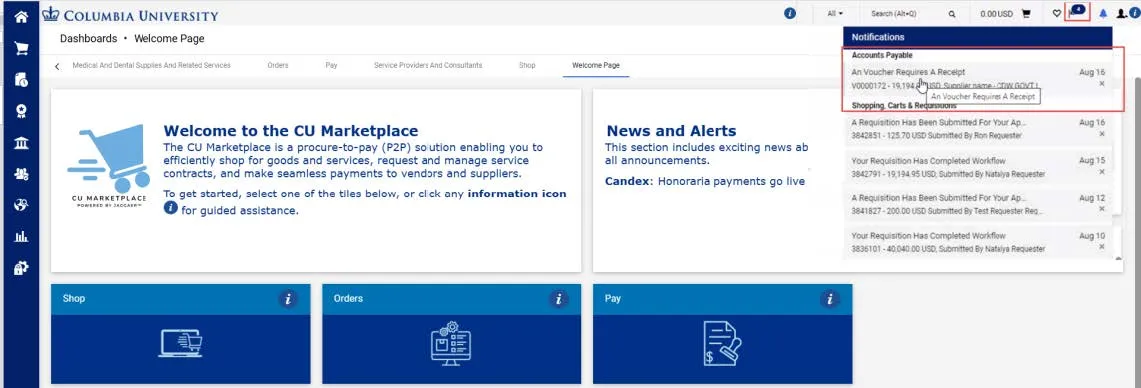Click the info icon on Pay tile
1141x388 pixels.
(830, 298)
